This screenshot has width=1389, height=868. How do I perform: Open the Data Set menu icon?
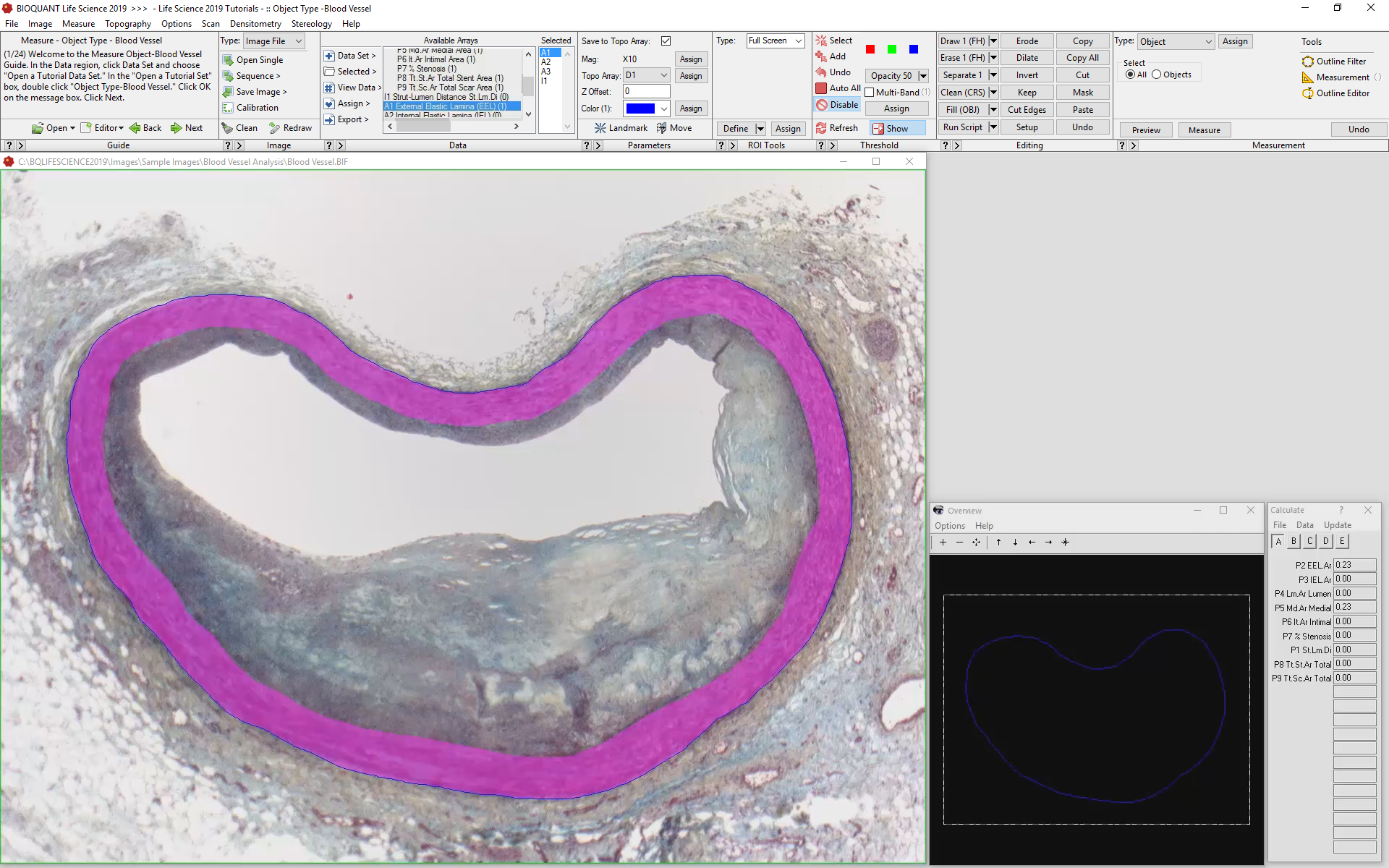tap(329, 56)
